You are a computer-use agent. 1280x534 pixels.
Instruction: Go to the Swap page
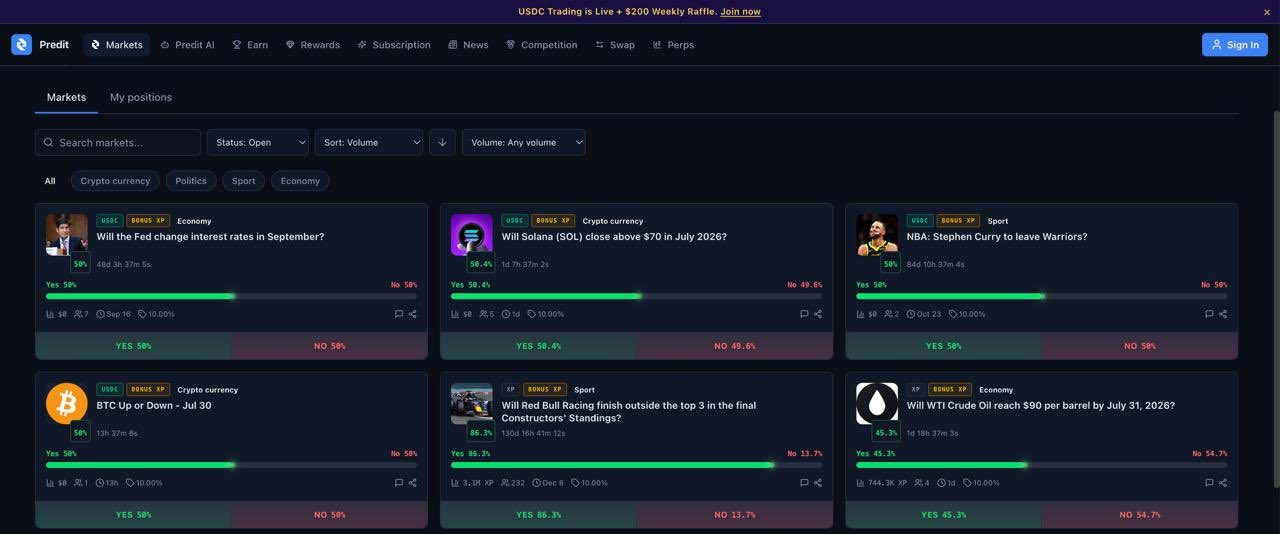pyautogui.click(x=615, y=45)
